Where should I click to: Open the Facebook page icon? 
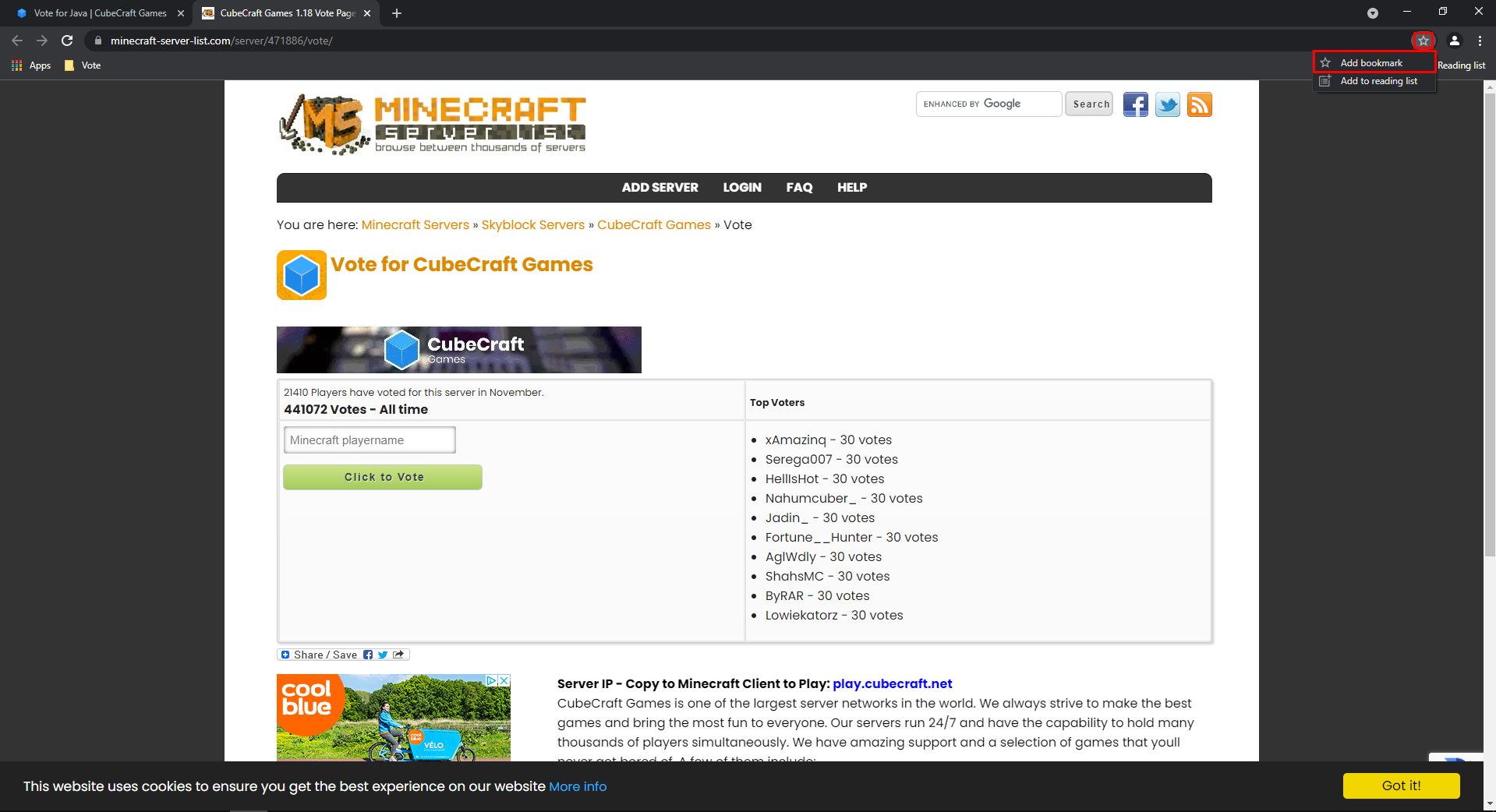pos(1135,104)
